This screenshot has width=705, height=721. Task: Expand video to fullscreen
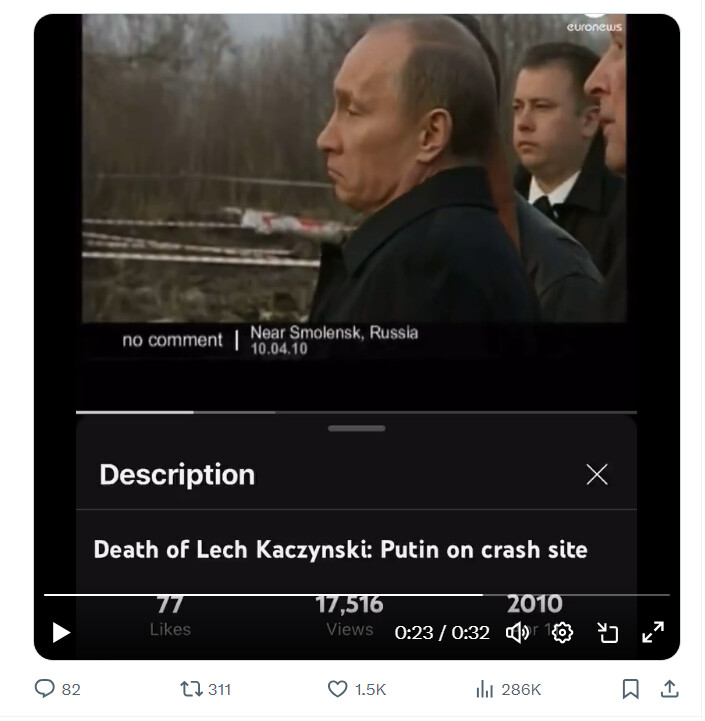(655, 635)
